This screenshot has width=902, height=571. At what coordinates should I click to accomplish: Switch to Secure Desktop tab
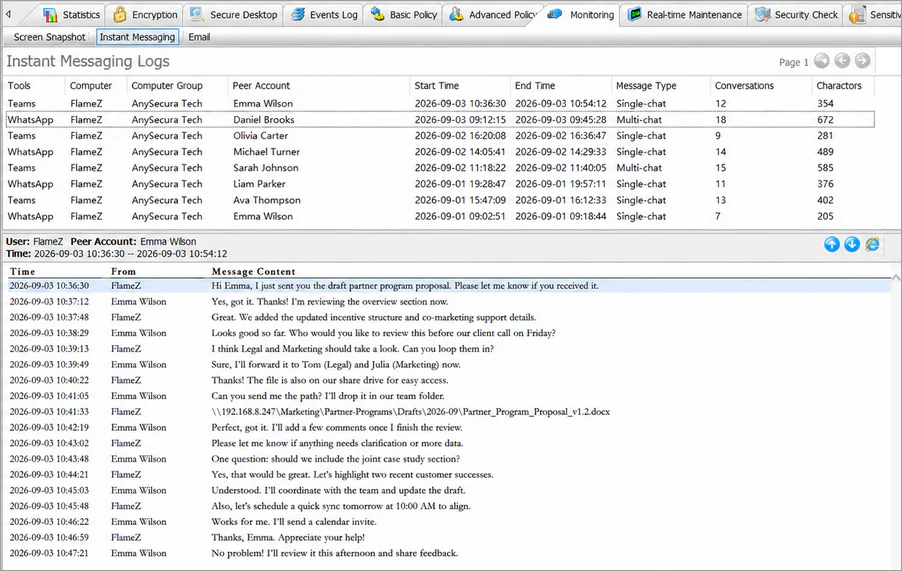234,15
